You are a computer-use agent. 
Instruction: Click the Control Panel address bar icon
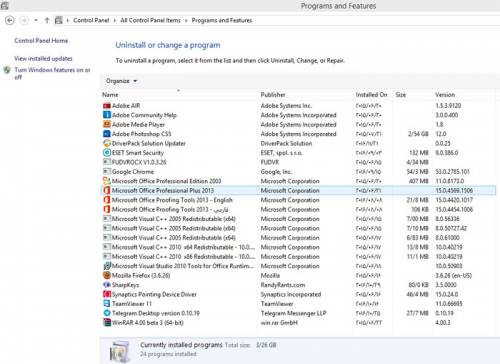59,20
